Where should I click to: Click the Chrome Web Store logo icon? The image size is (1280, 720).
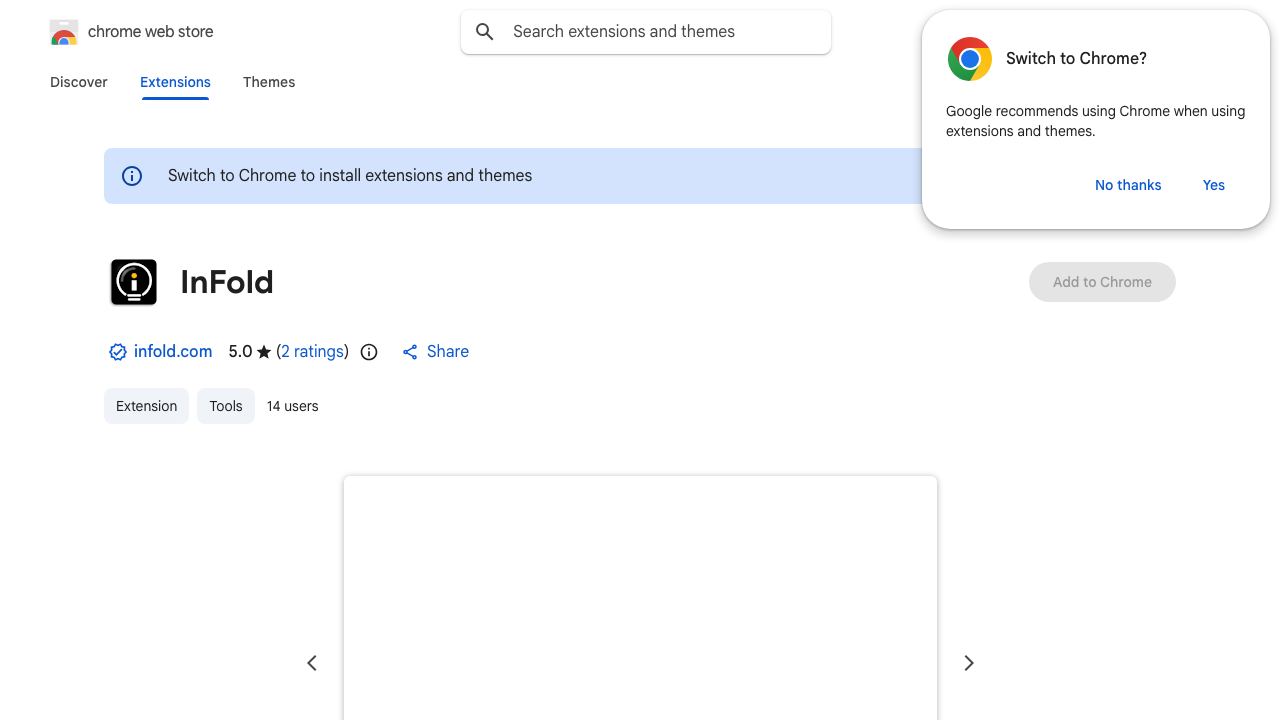64,32
